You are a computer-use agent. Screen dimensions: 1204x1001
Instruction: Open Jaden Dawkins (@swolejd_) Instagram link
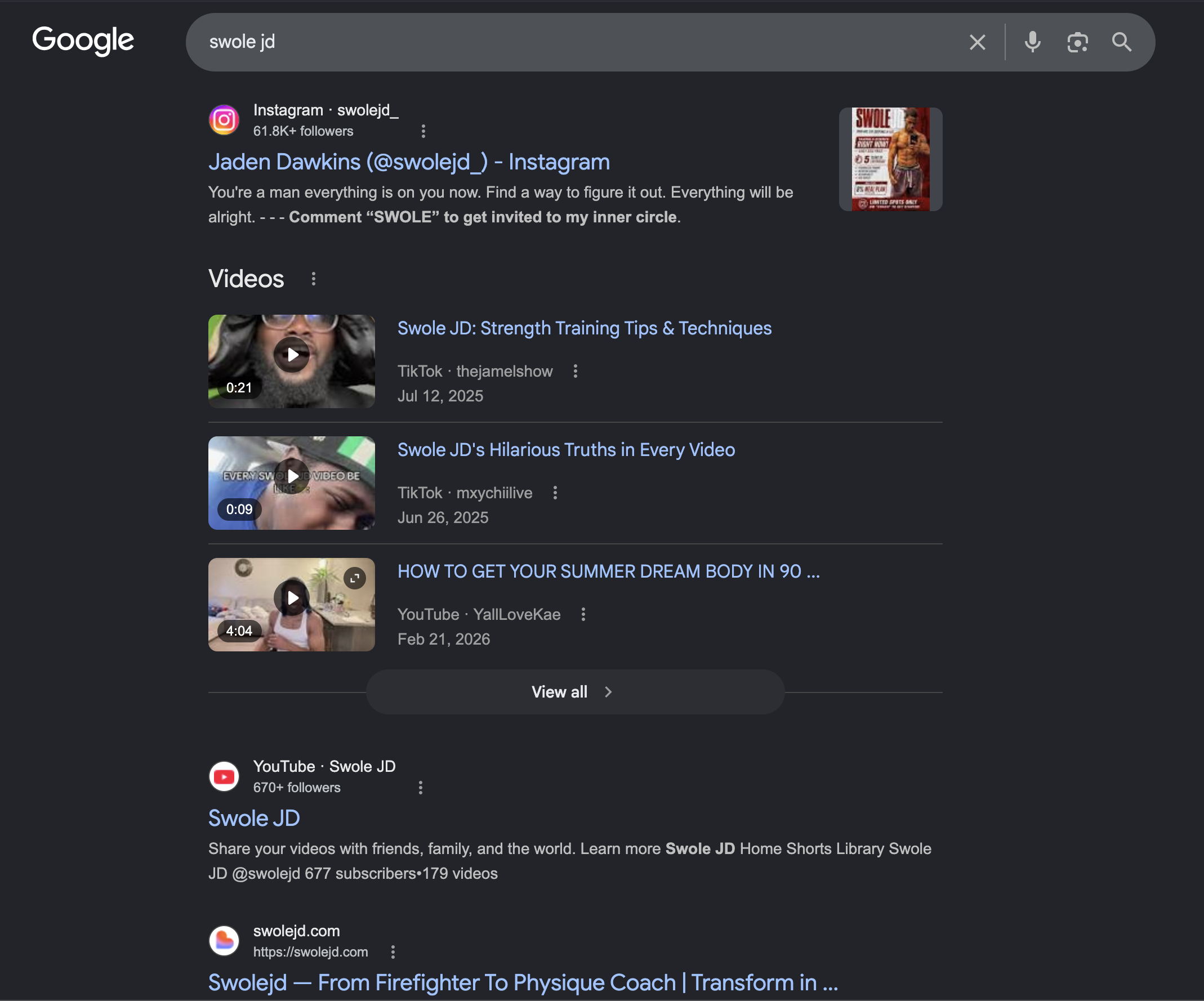tap(409, 162)
